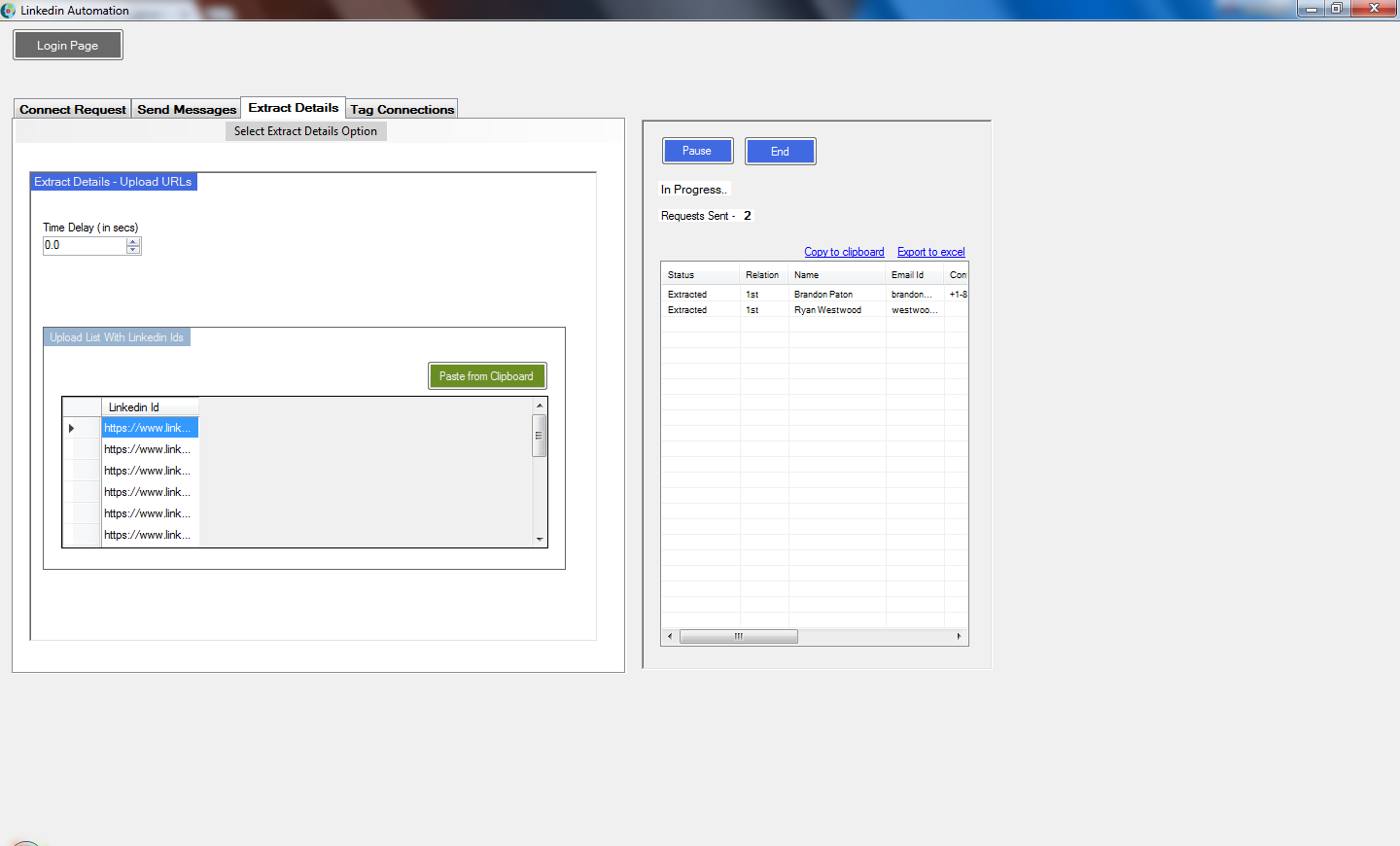Viewport: 1400px width, 846px height.
Task: Click the Status column header
Action: (701, 275)
